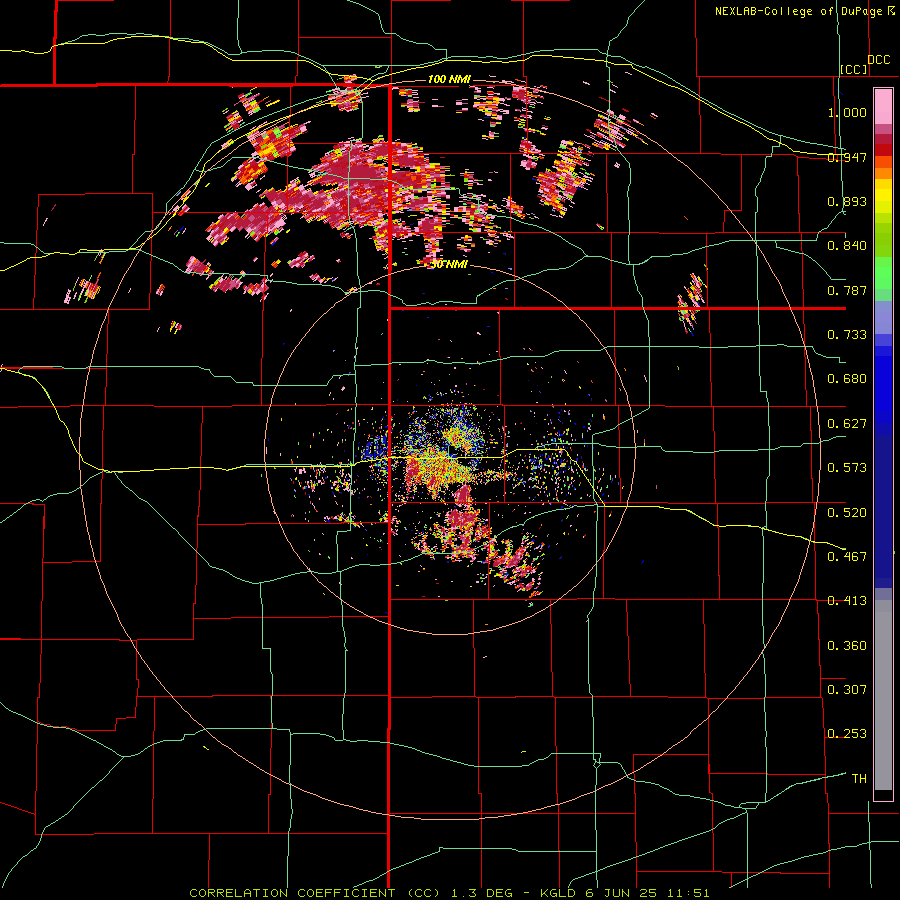Select the 0.680 scale value
Image resolution: width=900 pixels, height=900 pixels.
[847, 379]
